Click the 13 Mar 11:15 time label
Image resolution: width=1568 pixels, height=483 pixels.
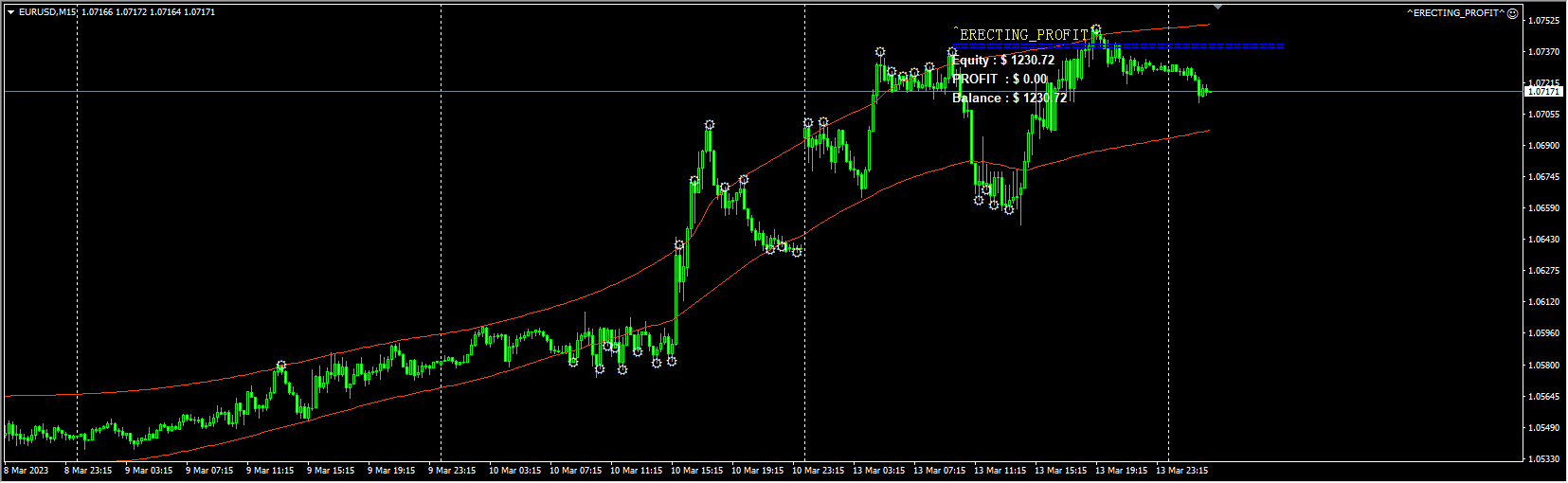click(x=1000, y=471)
